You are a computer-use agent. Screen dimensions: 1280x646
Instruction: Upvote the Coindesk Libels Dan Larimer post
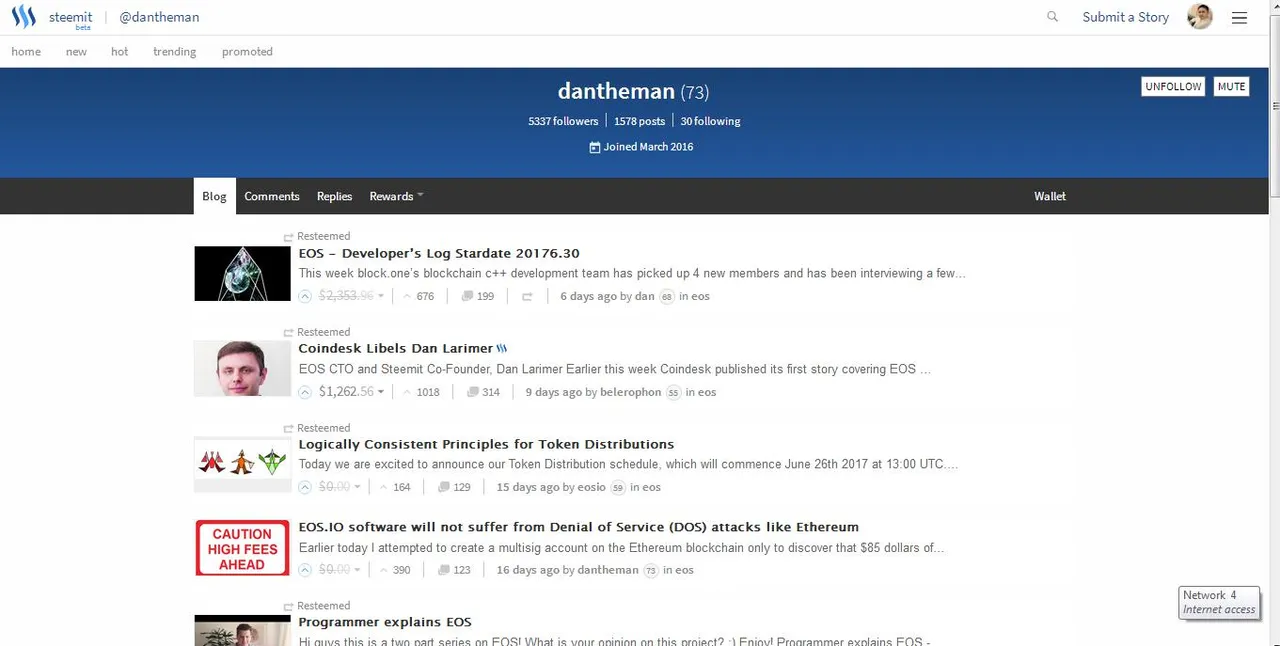(305, 392)
